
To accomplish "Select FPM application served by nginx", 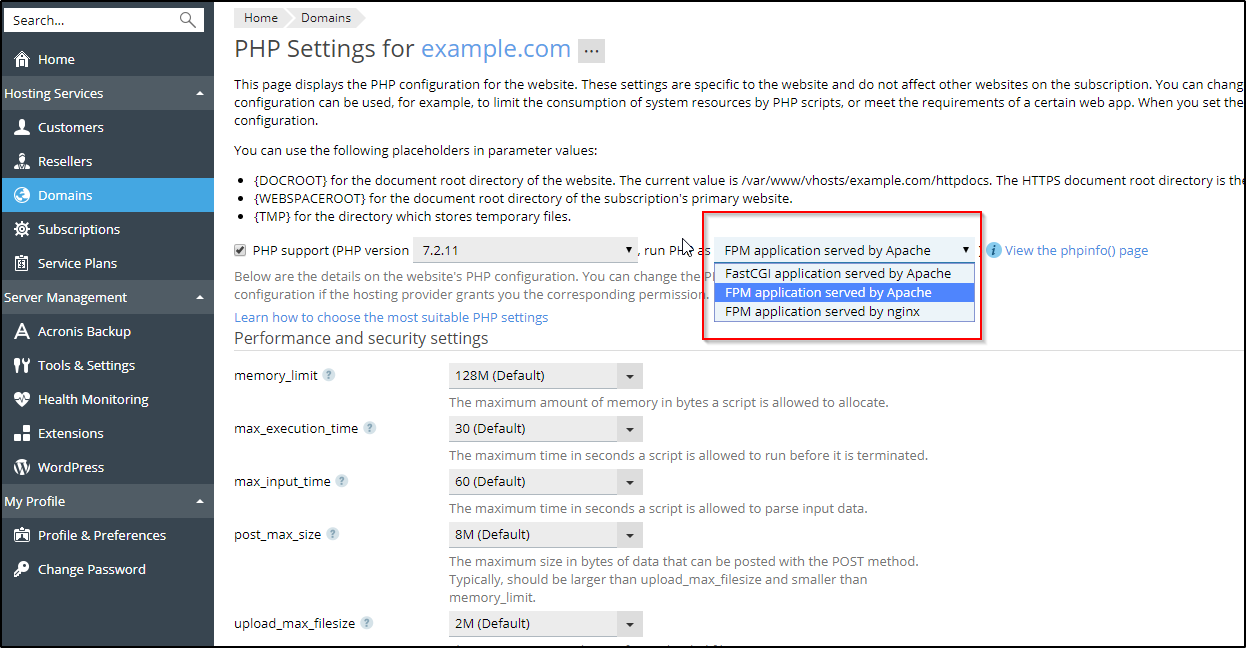I will pyautogui.click(x=822, y=311).
